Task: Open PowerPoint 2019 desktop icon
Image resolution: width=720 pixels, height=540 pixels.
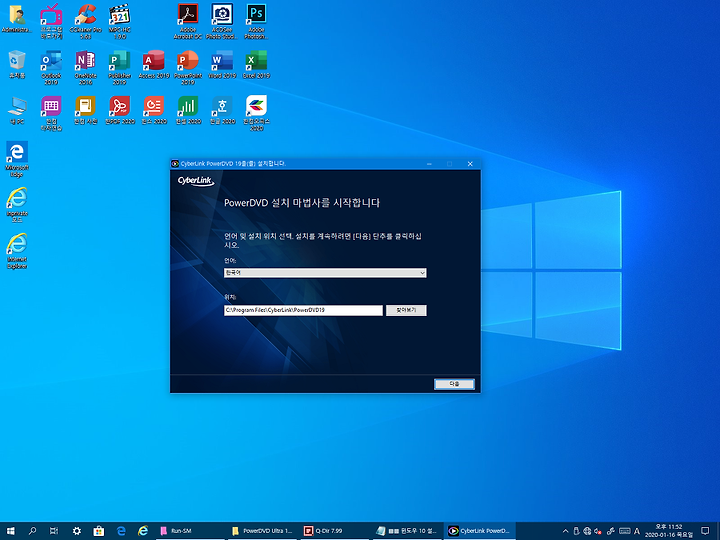Action: coord(188,68)
